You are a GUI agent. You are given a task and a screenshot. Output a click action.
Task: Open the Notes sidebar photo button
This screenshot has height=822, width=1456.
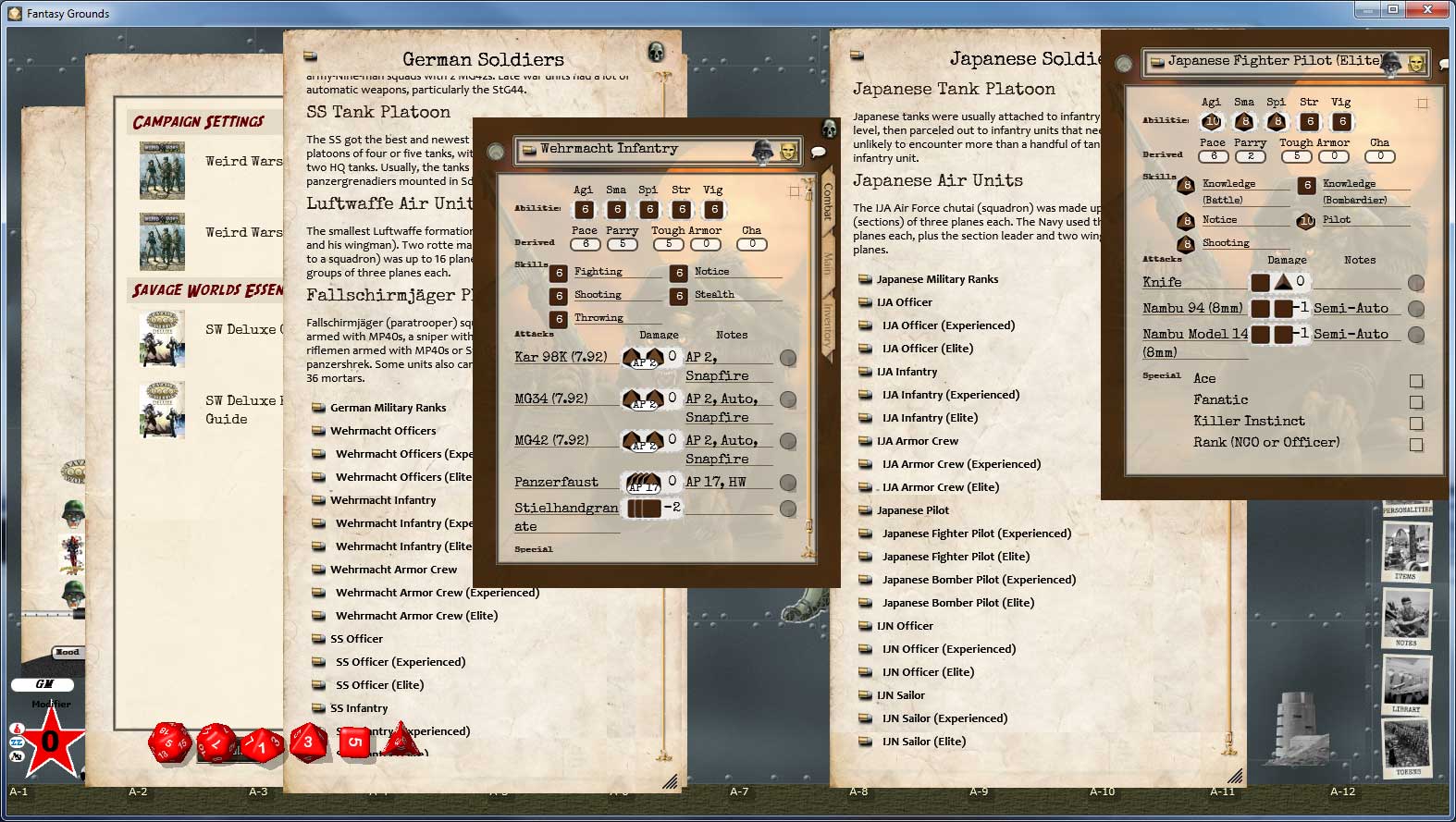tap(1407, 620)
